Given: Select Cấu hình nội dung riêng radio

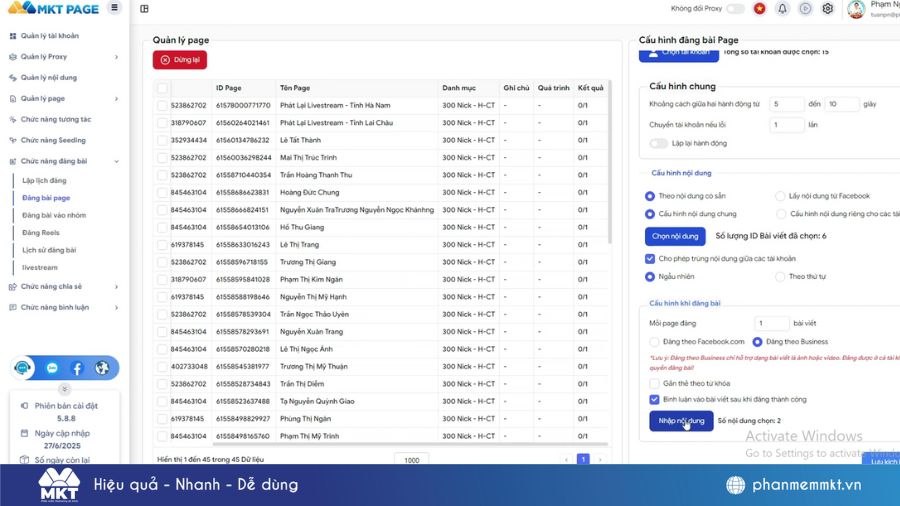Looking at the screenshot, I should tap(781, 214).
